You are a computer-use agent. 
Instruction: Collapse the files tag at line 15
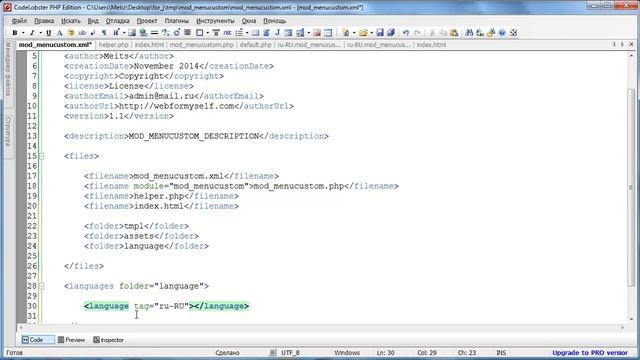click(x=41, y=156)
